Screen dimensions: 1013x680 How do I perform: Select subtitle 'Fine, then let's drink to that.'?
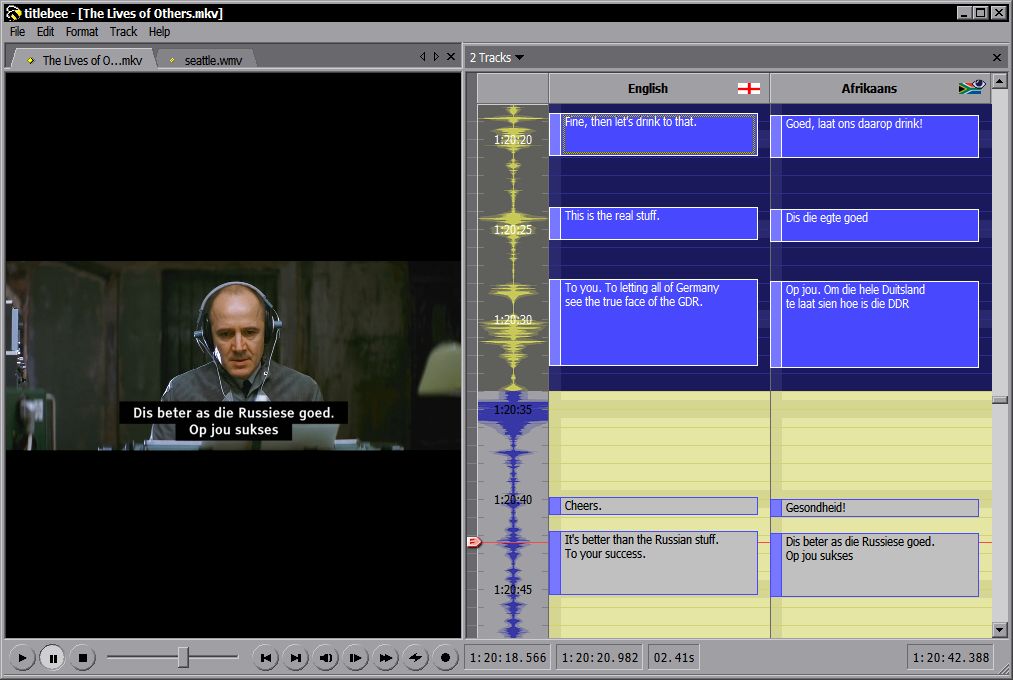coord(653,134)
